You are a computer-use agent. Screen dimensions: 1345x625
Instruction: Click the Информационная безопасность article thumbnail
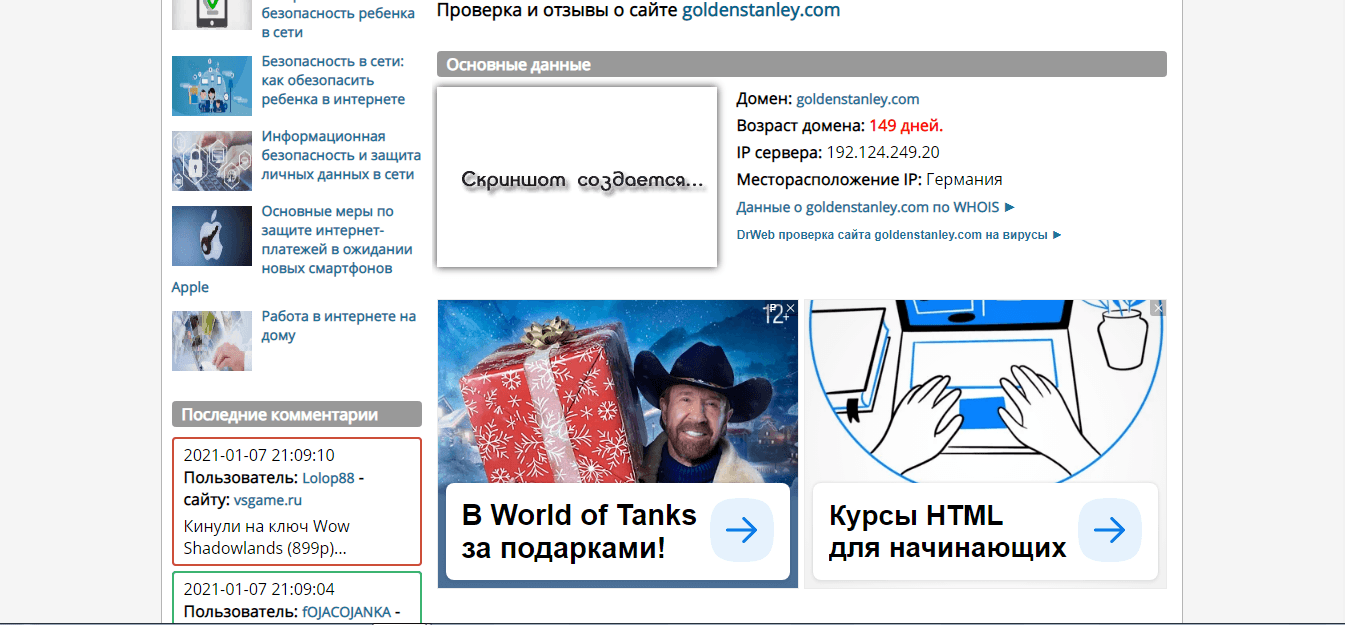[x=211, y=161]
